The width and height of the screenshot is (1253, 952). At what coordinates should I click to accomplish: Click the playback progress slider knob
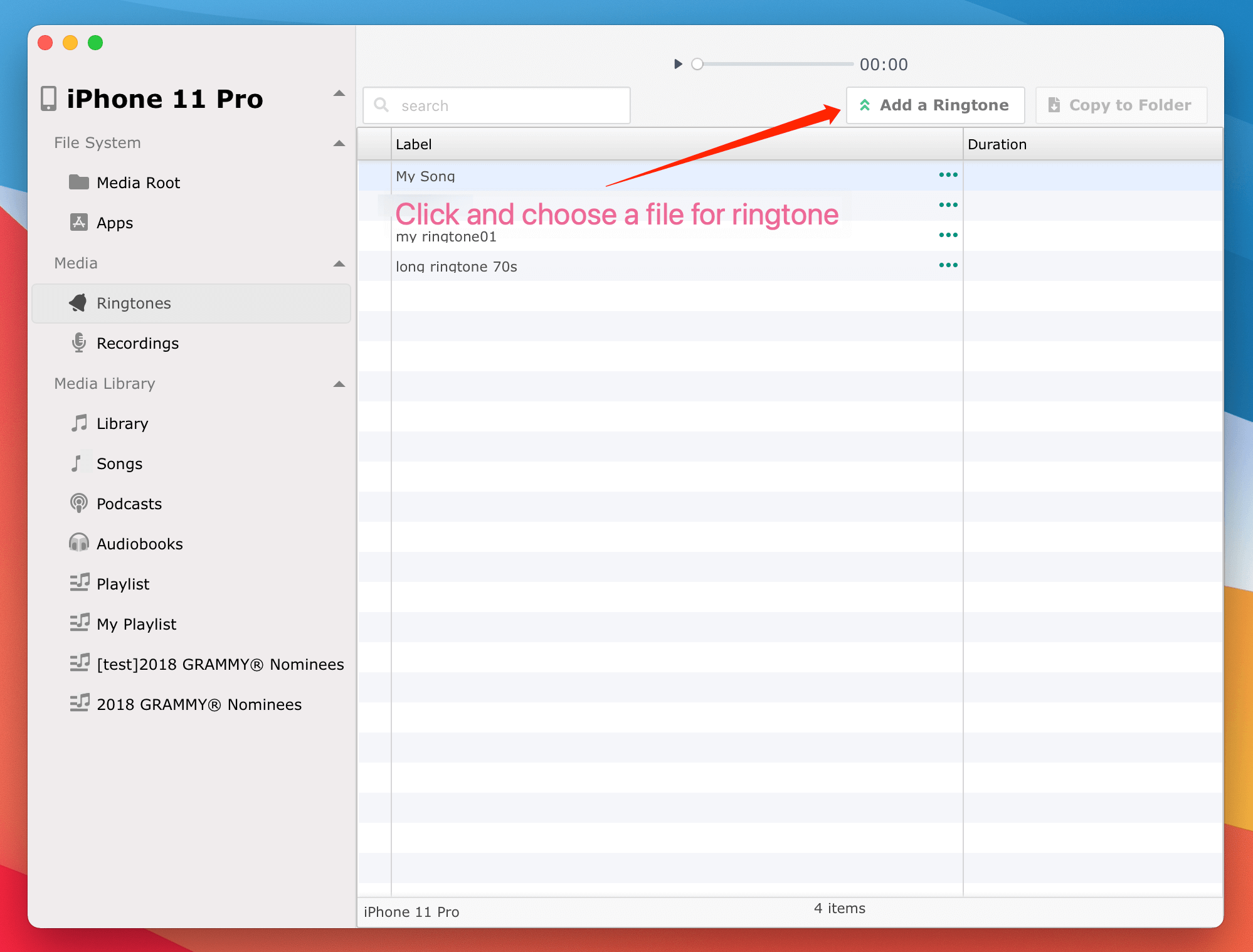click(697, 64)
